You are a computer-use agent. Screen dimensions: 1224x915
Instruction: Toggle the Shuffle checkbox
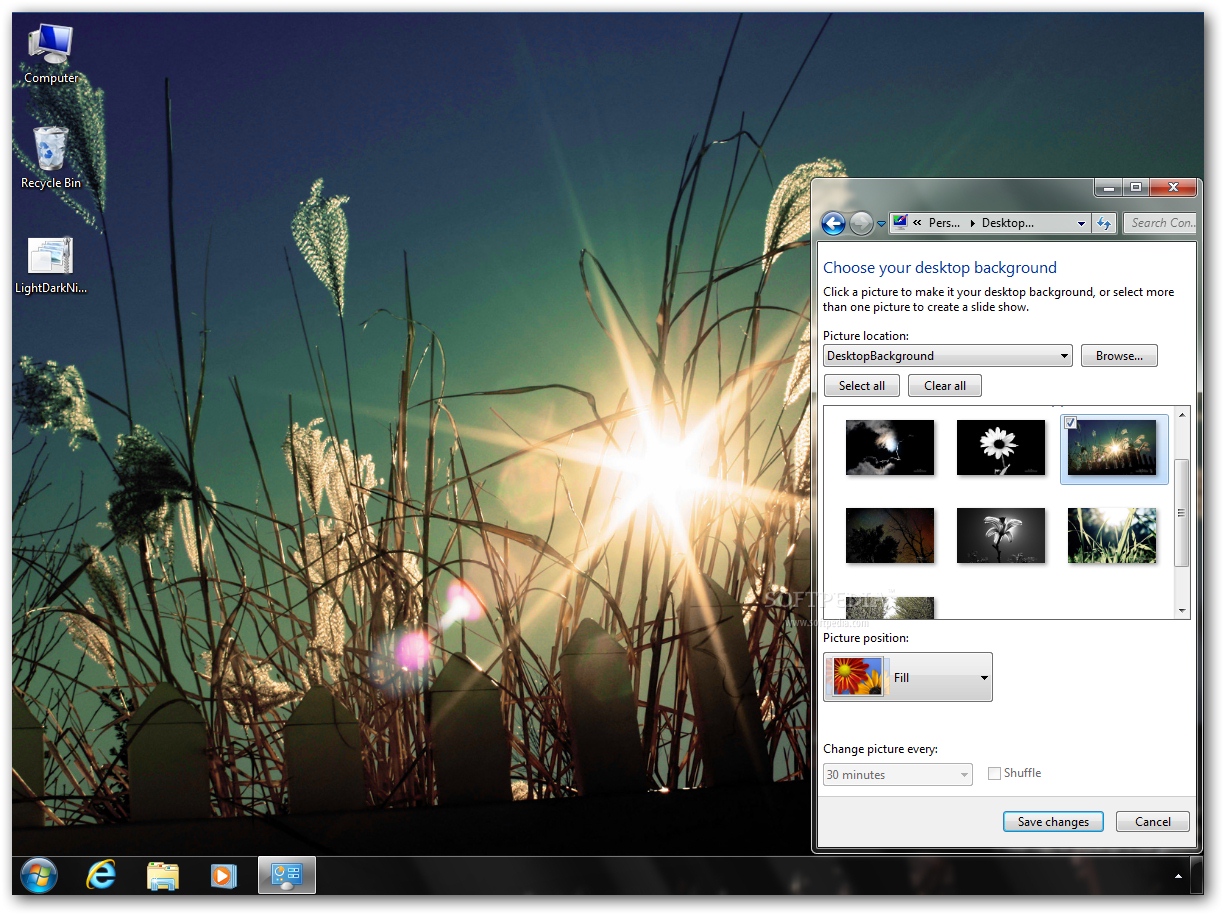pos(994,773)
